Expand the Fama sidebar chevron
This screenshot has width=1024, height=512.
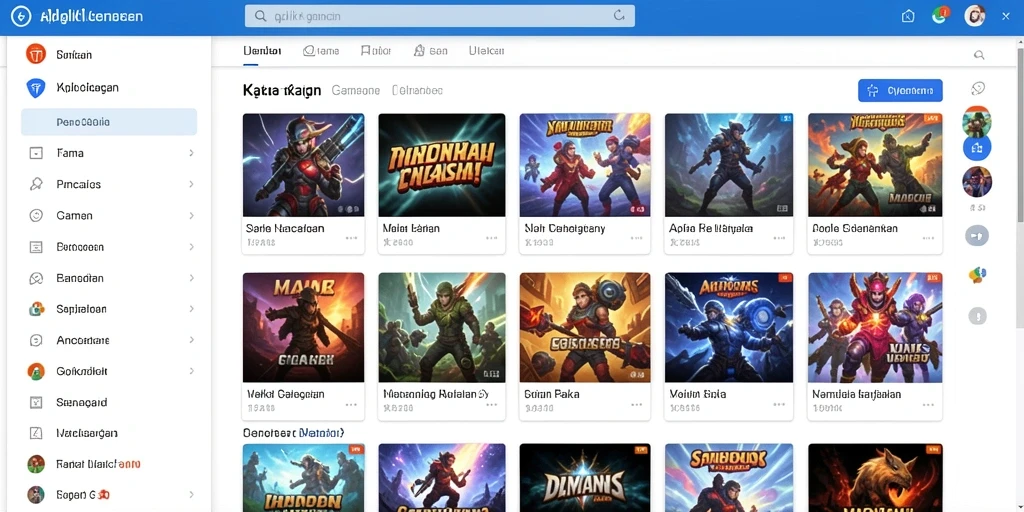point(191,153)
